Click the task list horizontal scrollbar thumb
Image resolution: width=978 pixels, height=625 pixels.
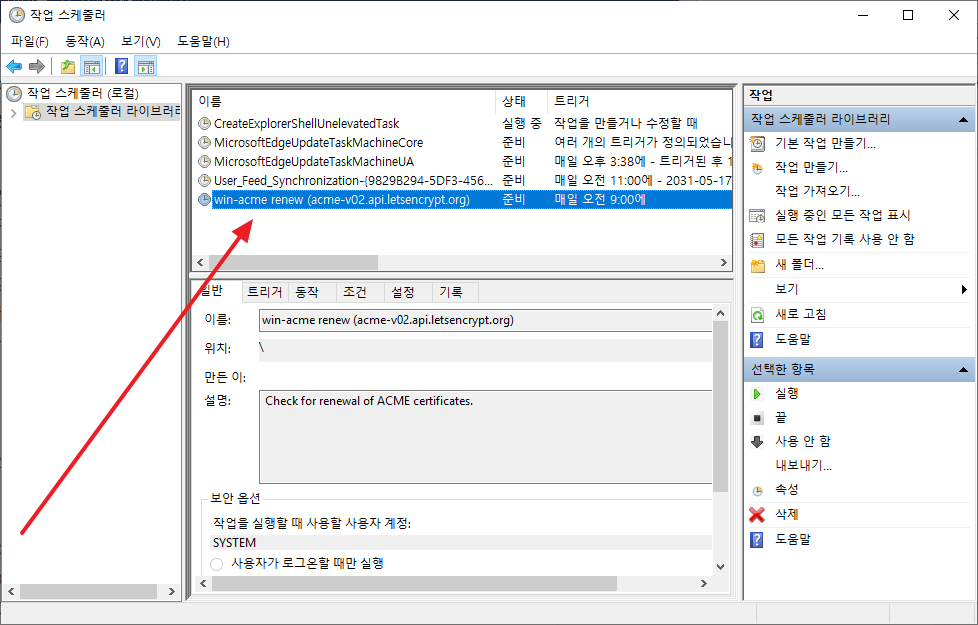pos(293,263)
